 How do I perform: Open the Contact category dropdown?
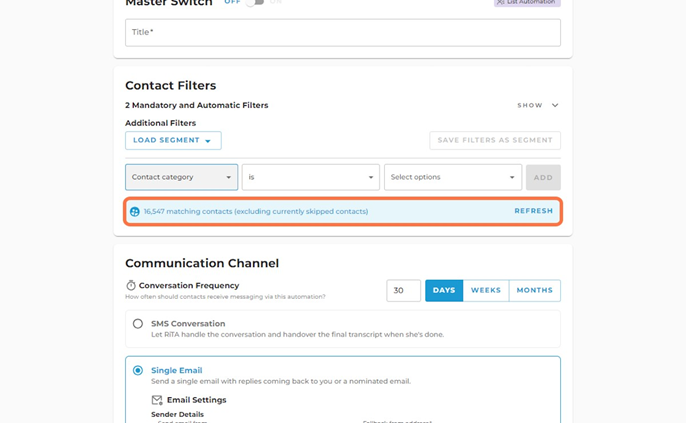pos(182,177)
